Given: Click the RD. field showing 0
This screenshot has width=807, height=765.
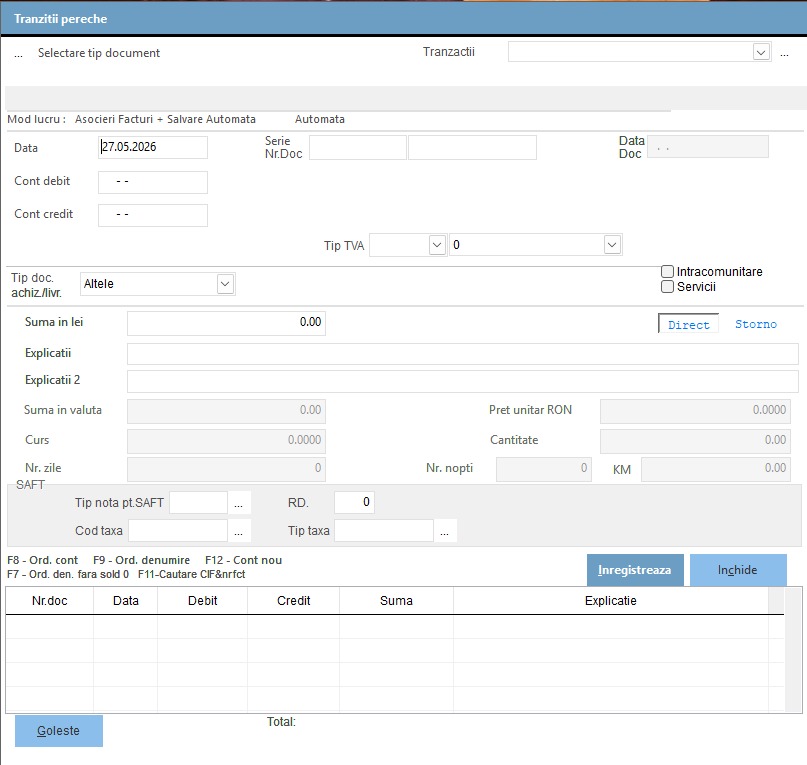Looking at the screenshot, I should point(354,502).
